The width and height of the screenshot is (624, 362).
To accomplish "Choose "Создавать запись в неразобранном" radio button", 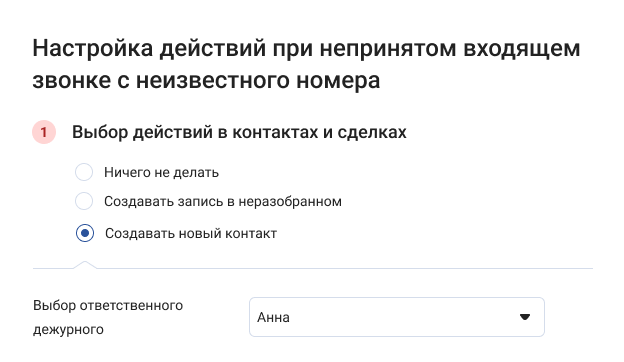I will tap(84, 201).
